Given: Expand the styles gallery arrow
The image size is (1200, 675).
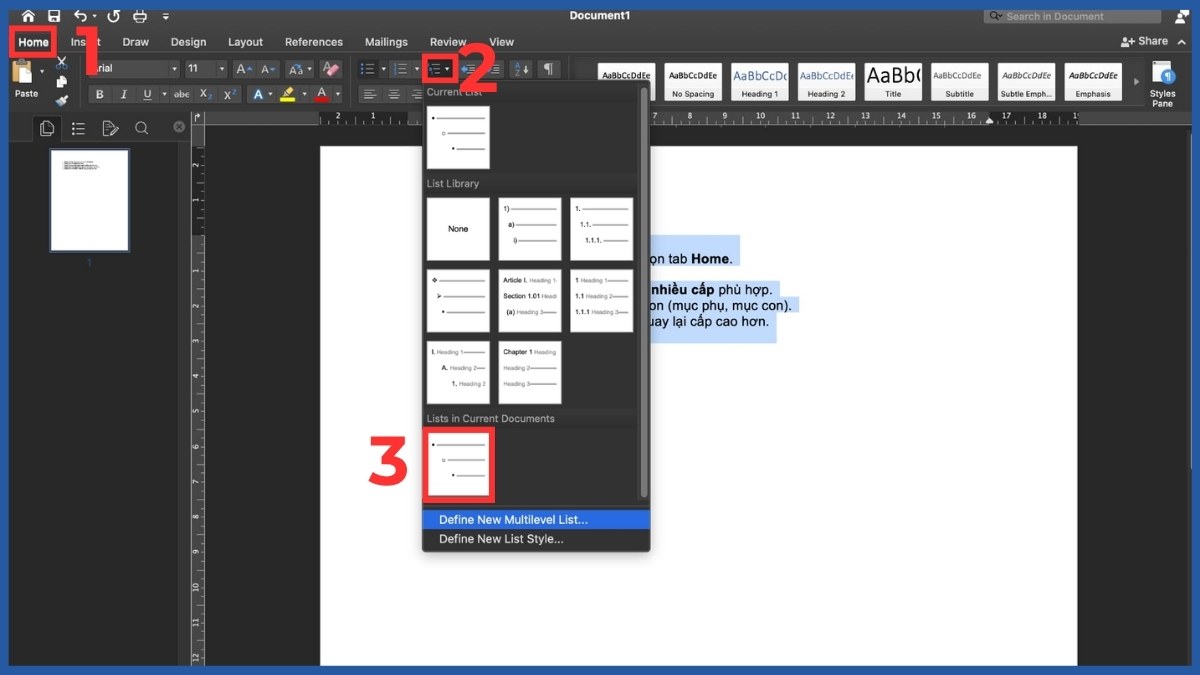Looking at the screenshot, I should point(1135,82).
